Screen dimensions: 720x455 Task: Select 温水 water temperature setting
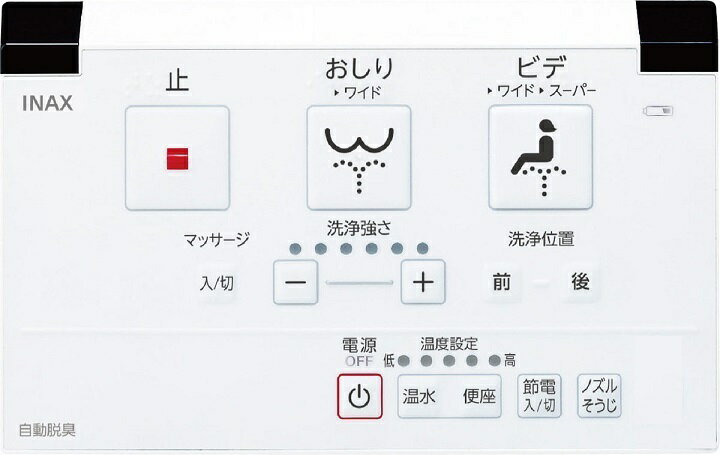pos(420,396)
